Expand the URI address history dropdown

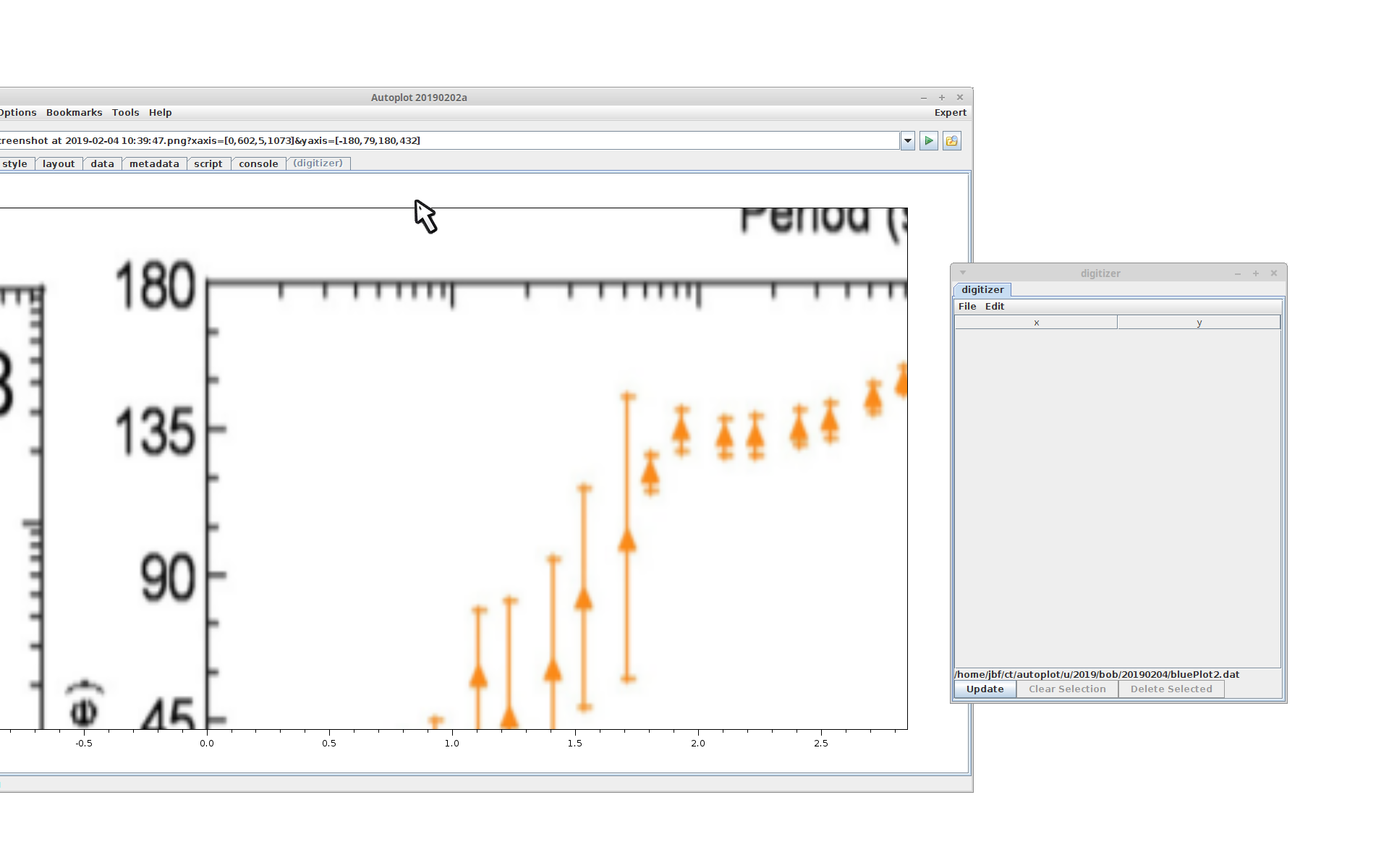(x=908, y=141)
